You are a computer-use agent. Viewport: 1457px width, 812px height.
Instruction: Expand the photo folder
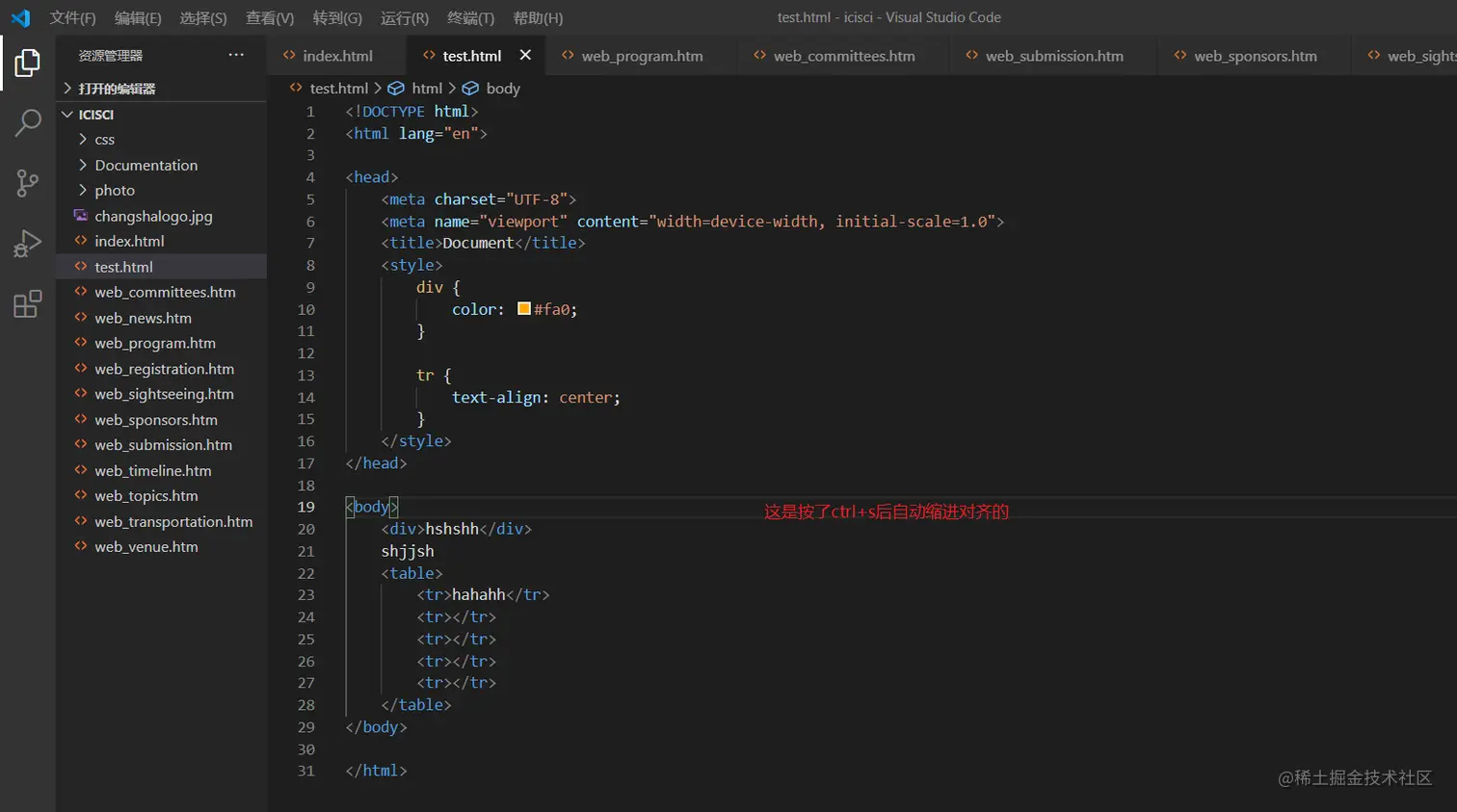click(161, 191)
